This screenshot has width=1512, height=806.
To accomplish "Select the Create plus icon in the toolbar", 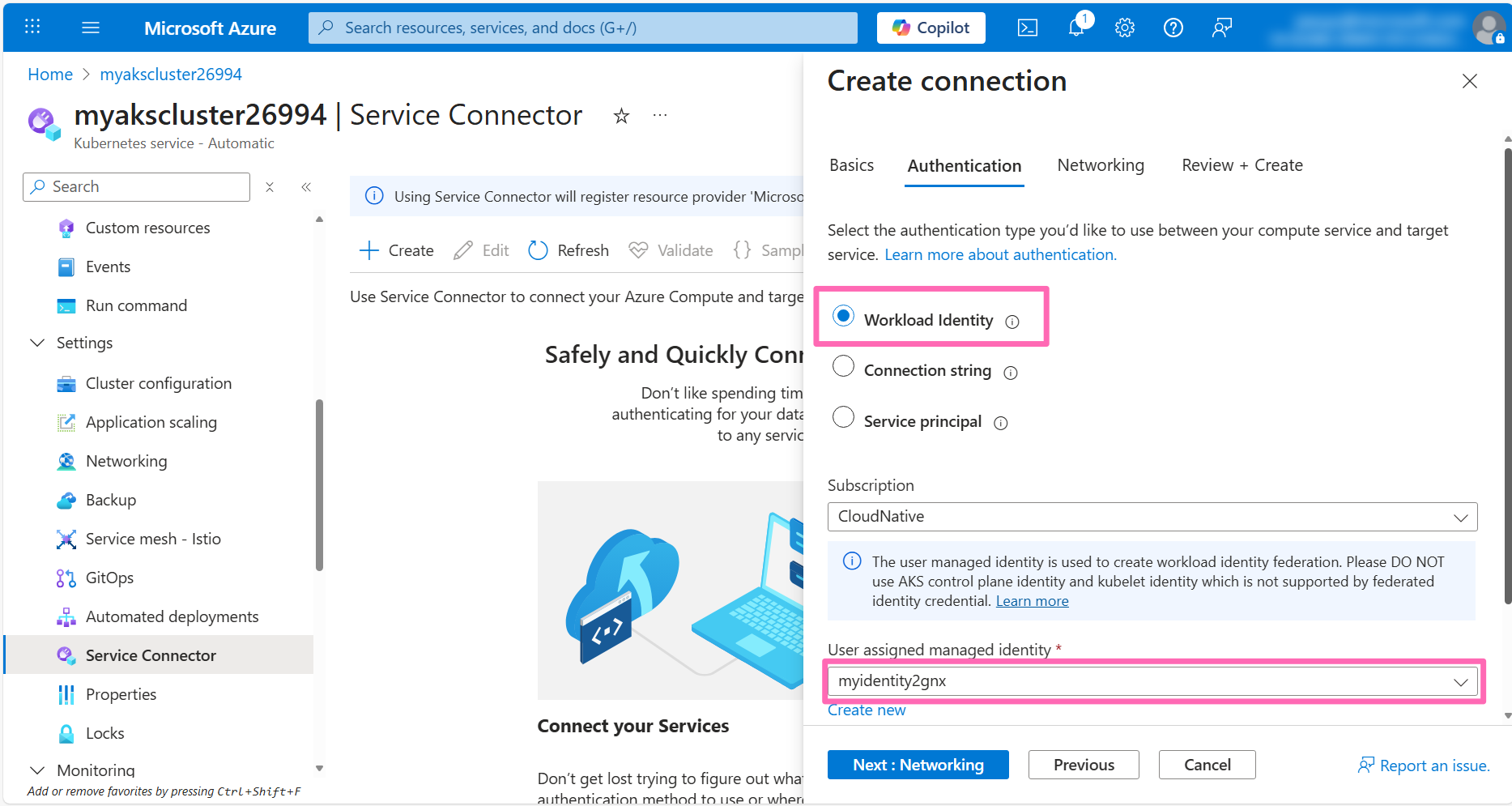I will click(369, 250).
